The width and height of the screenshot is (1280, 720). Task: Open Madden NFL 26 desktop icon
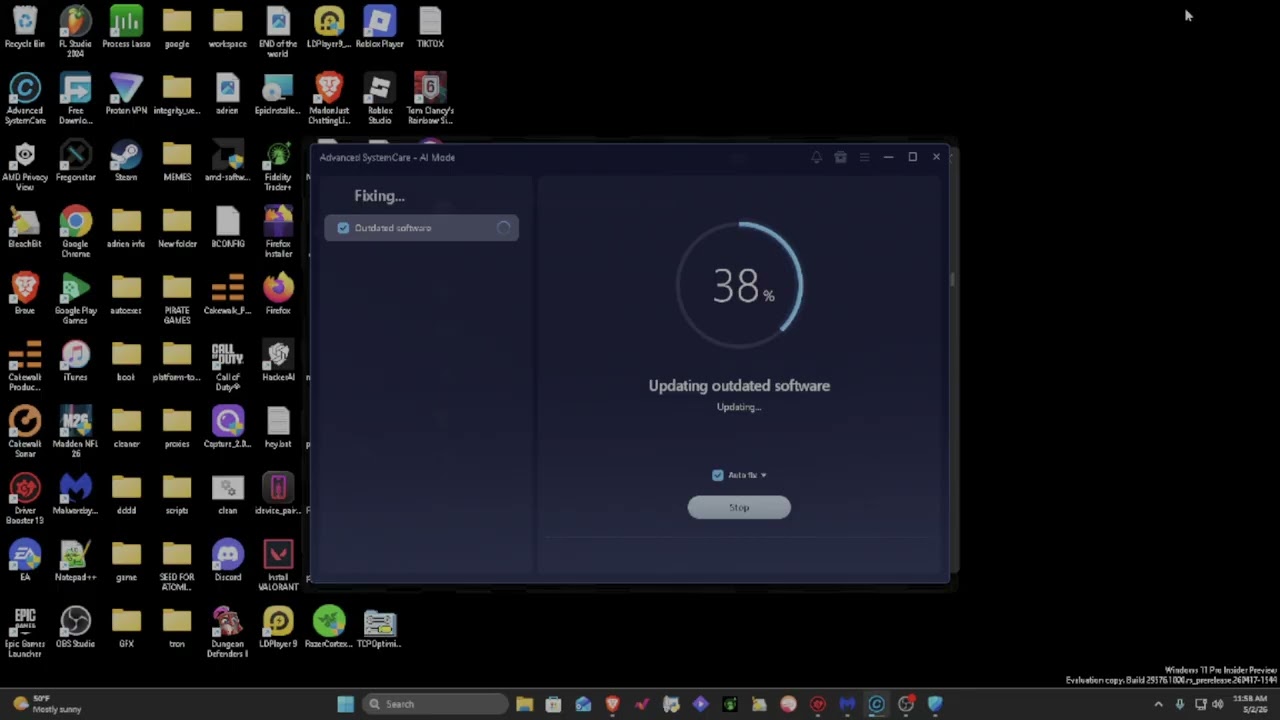[75, 432]
